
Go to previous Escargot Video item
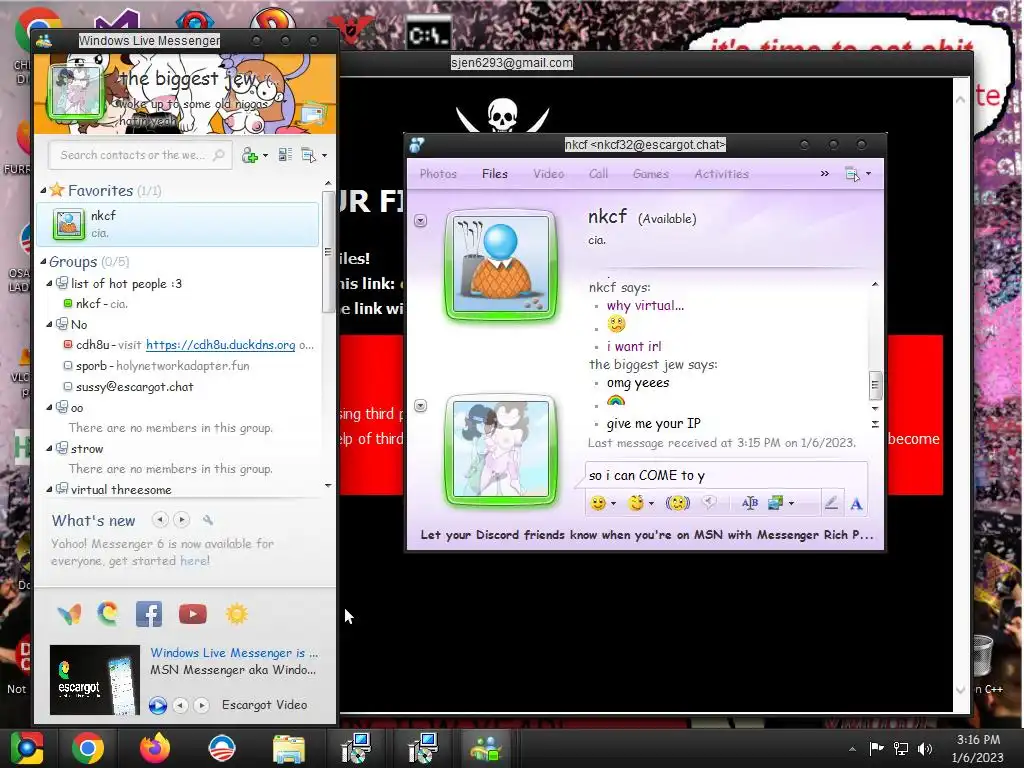point(181,705)
